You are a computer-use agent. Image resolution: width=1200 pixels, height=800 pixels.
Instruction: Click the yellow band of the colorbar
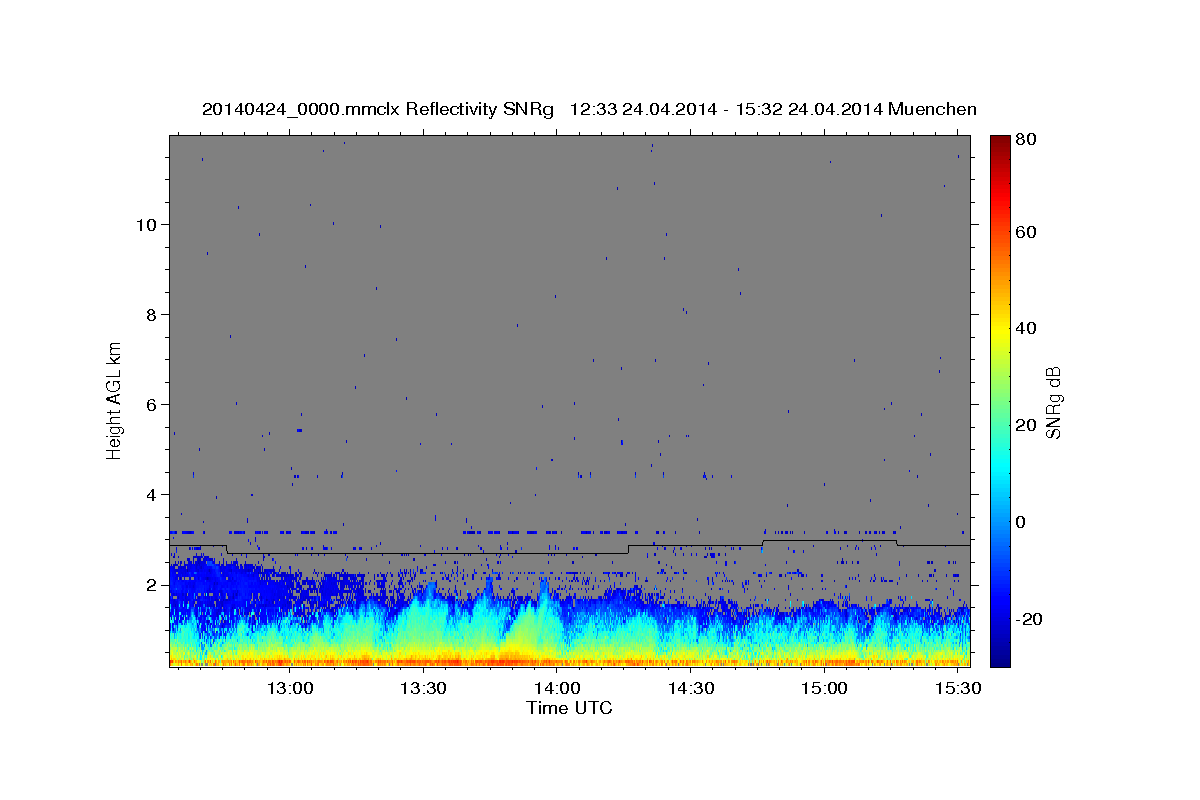(999, 333)
